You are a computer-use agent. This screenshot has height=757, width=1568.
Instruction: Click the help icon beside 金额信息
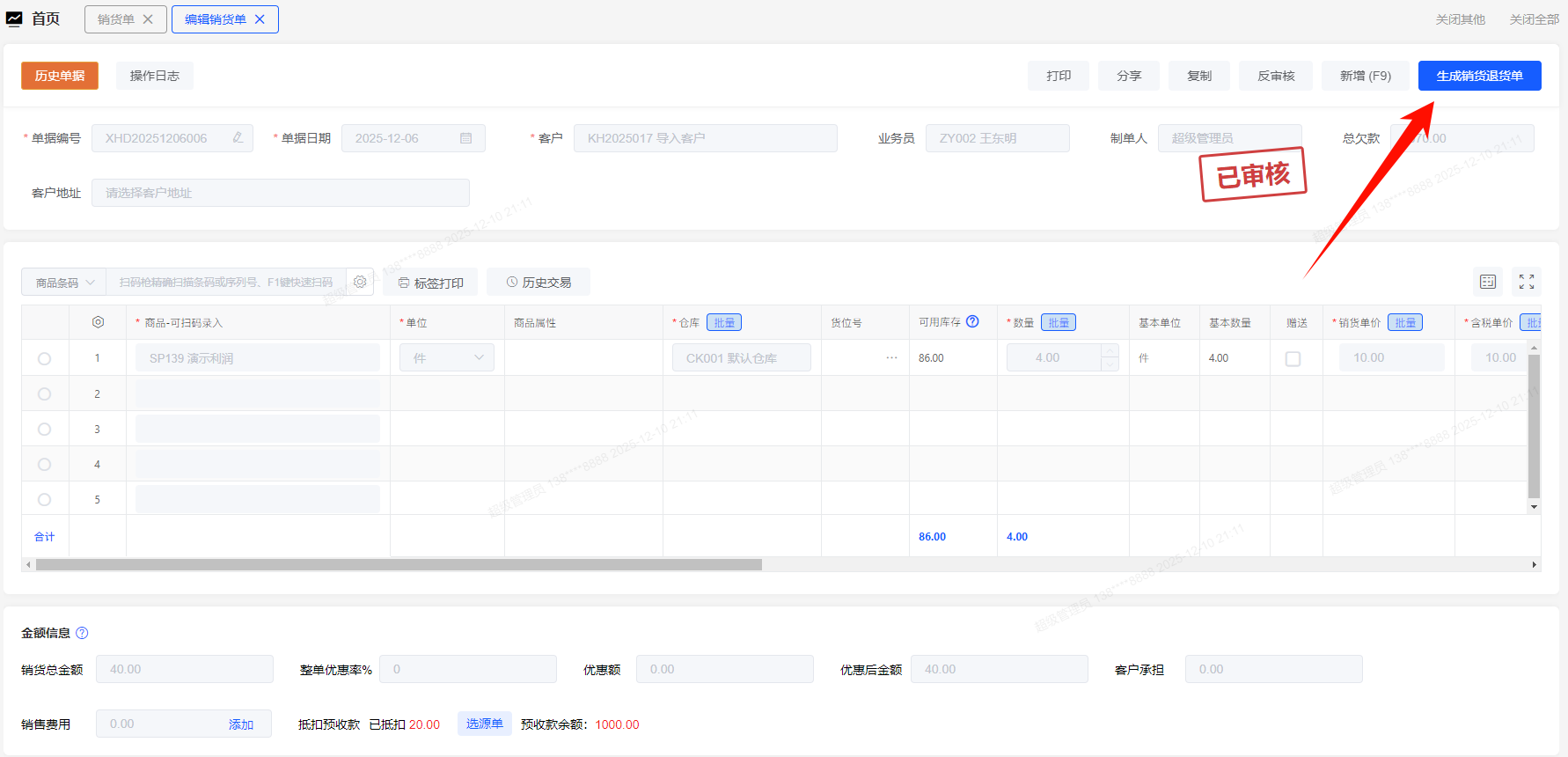tap(82, 633)
